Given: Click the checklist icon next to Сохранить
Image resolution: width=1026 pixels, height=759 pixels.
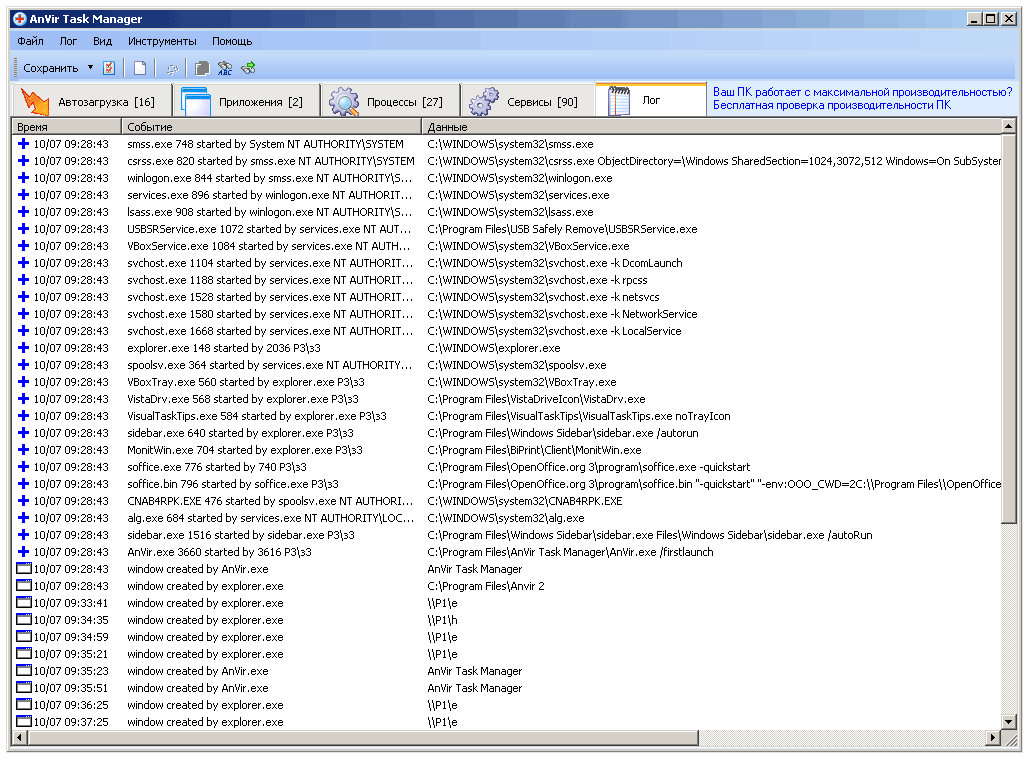Looking at the screenshot, I should click(x=109, y=68).
